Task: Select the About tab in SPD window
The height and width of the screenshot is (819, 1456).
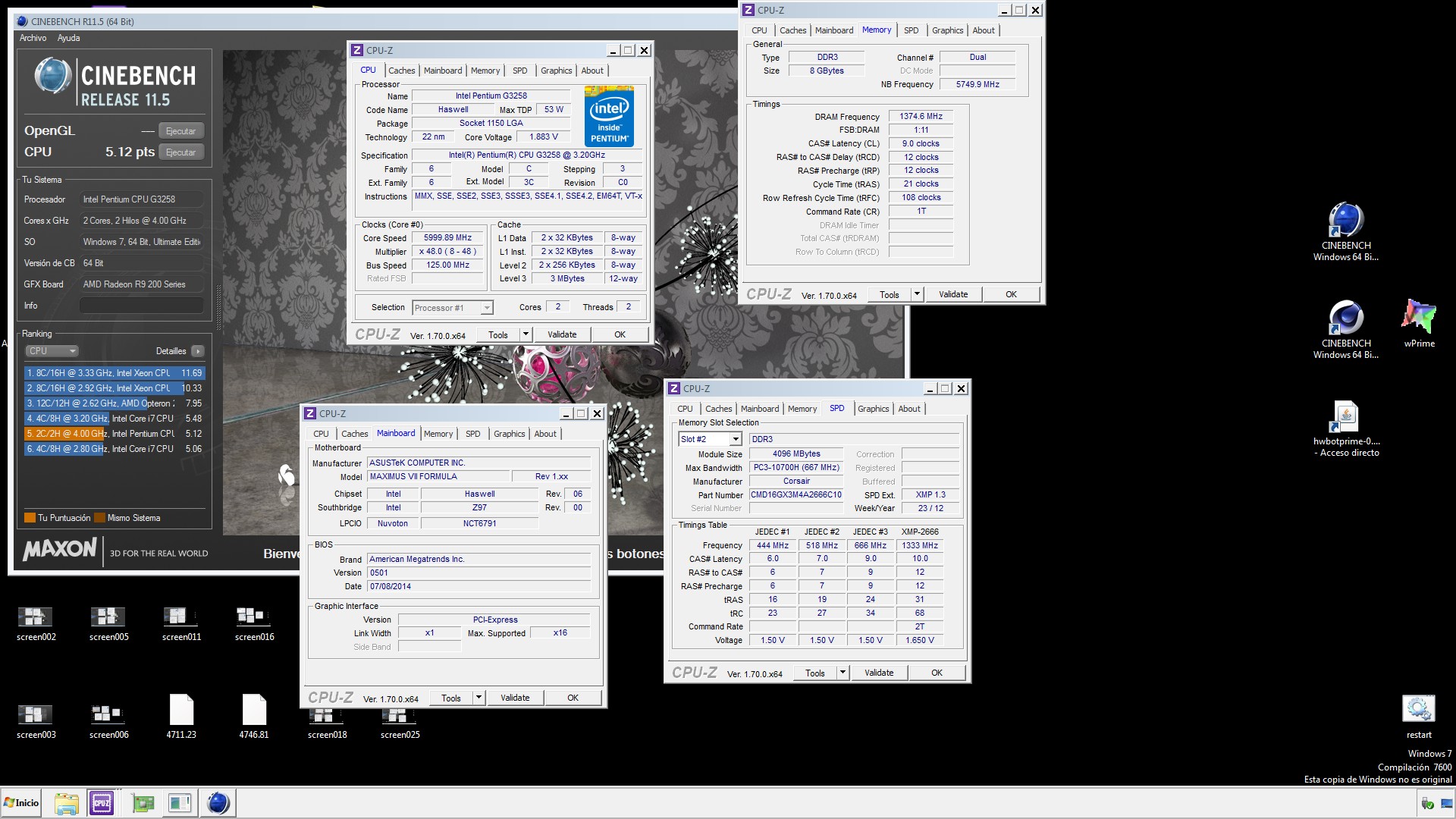Action: click(909, 409)
